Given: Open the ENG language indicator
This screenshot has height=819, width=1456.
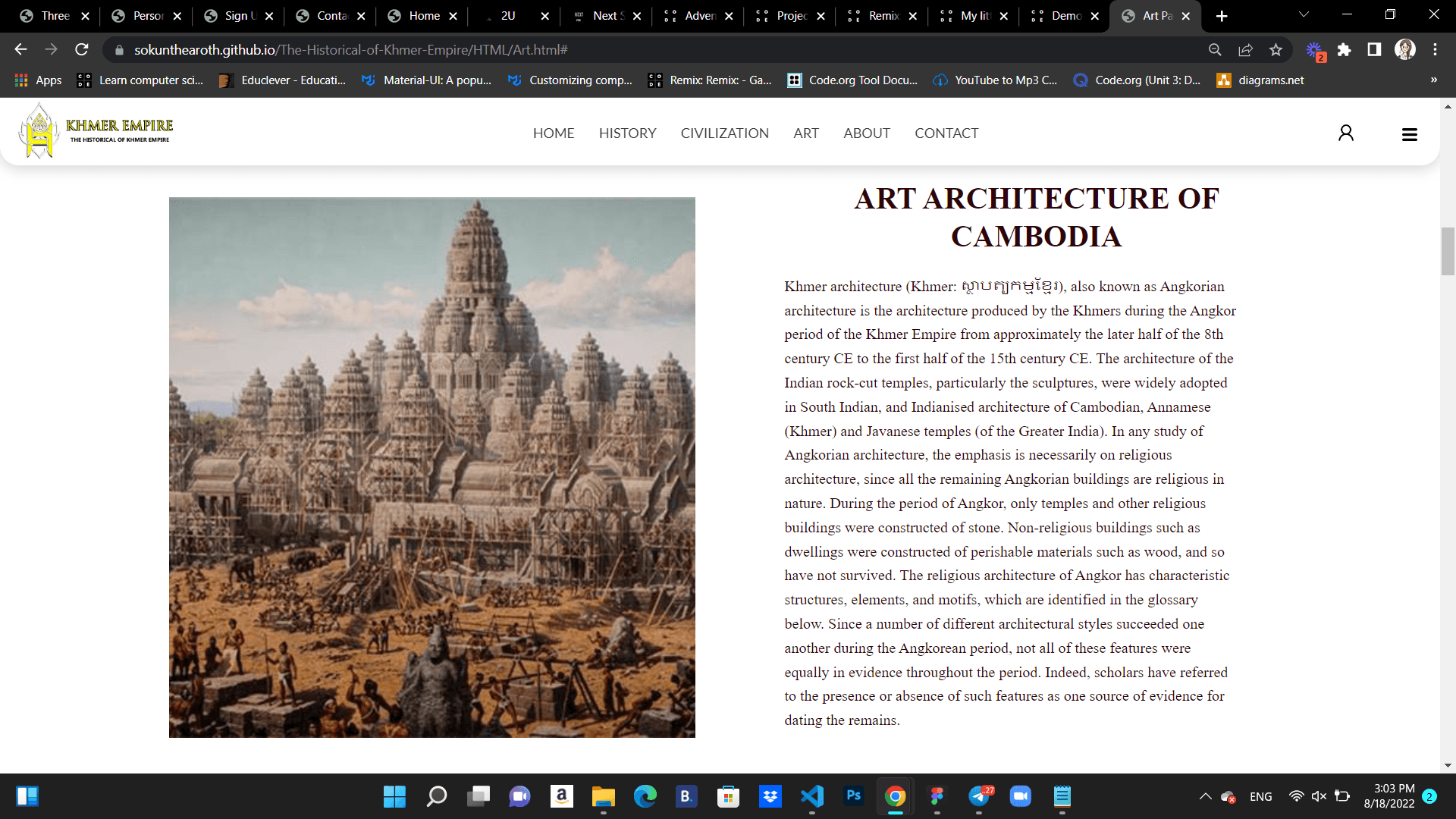Looking at the screenshot, I should click(x=1261, y=796).
